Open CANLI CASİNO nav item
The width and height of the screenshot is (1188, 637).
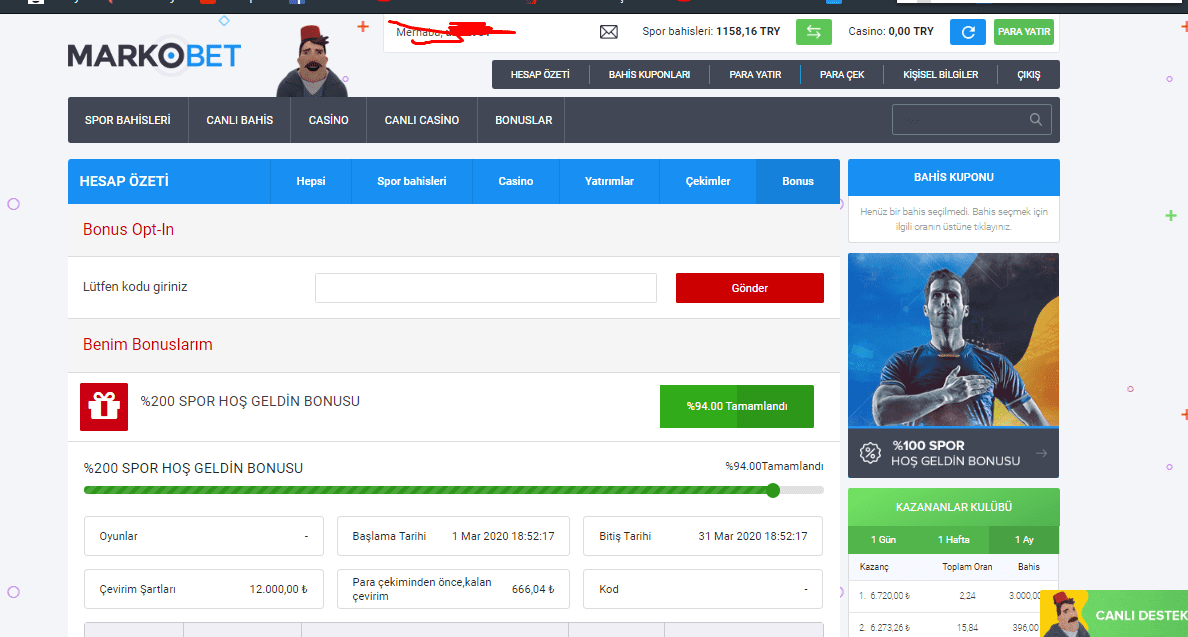(421, 120)
